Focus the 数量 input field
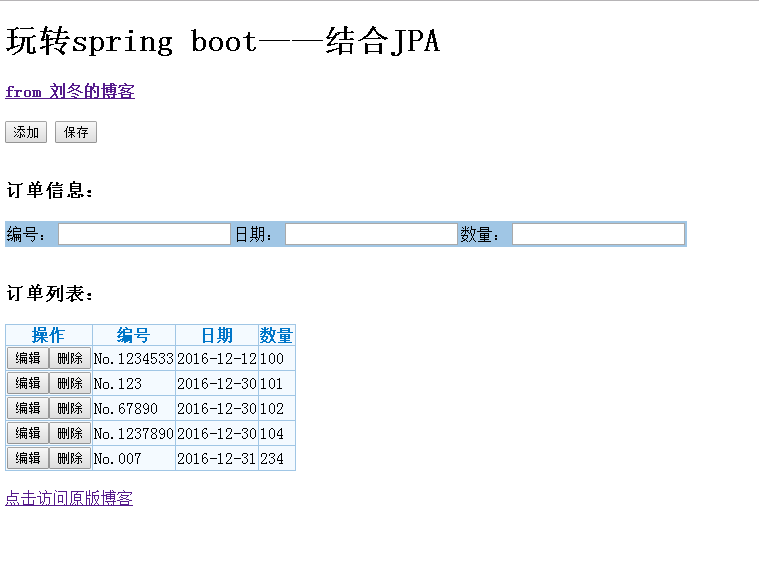The height and width of the screenshot is (587, 759). (x=598, y=234)
